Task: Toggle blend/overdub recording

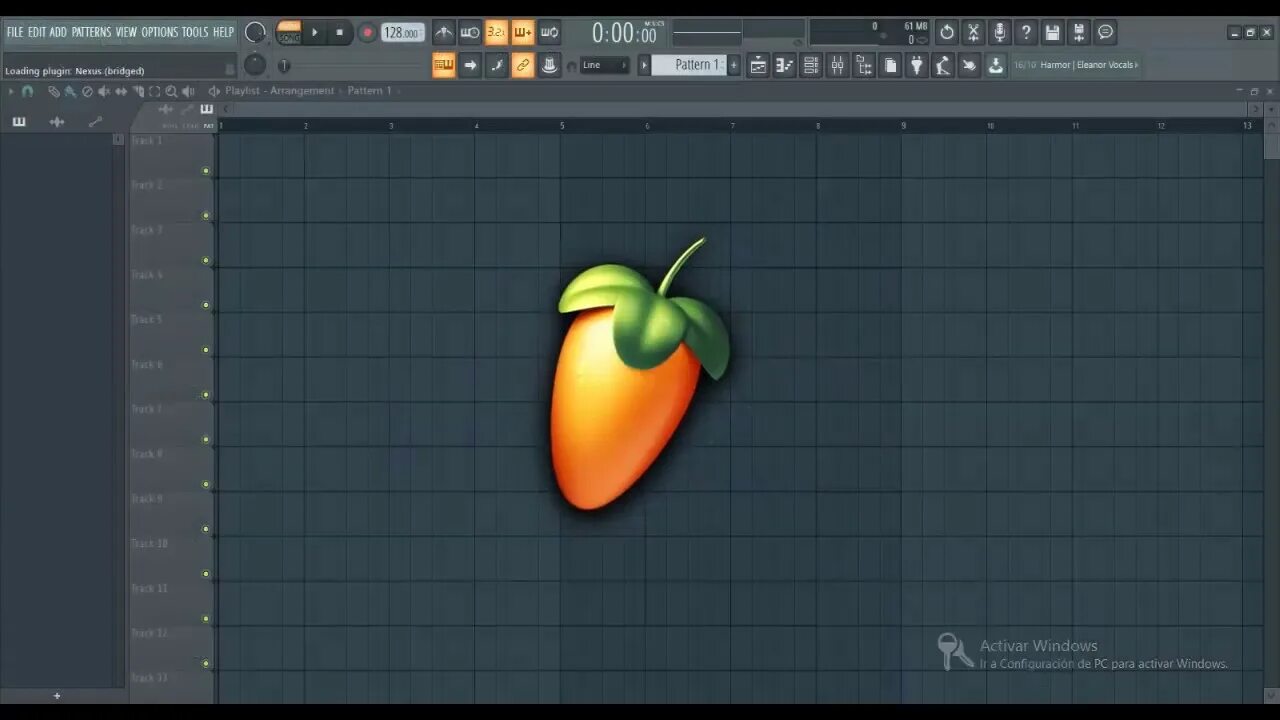Action: [x=523, y=32]
